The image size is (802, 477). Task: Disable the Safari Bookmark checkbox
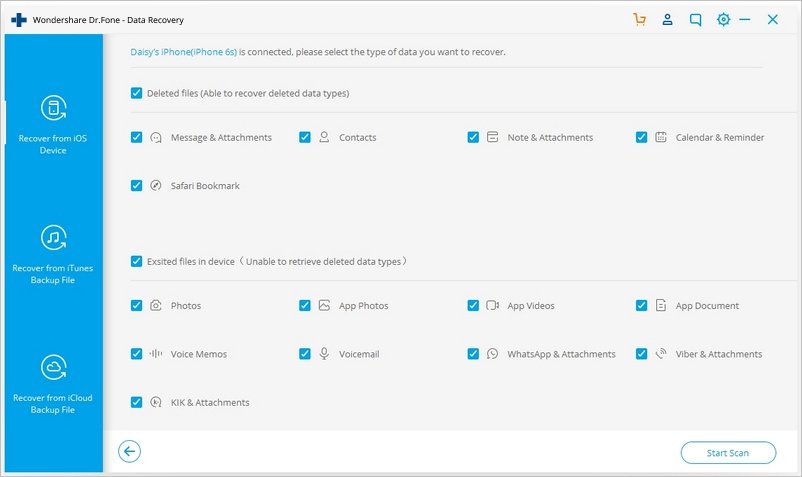coord(136,186)
